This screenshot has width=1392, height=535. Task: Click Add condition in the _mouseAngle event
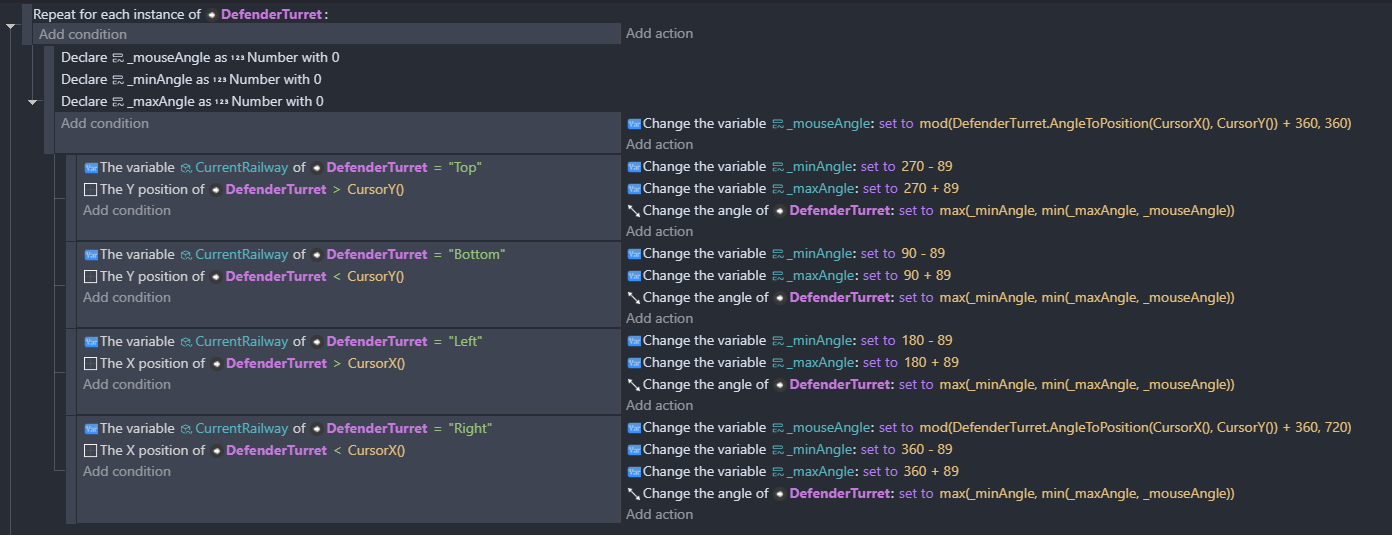(x=105, y=124)
